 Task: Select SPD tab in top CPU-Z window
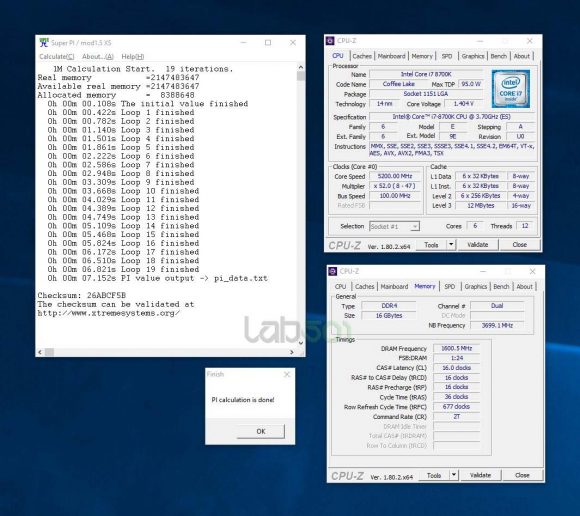pos(447,56)
